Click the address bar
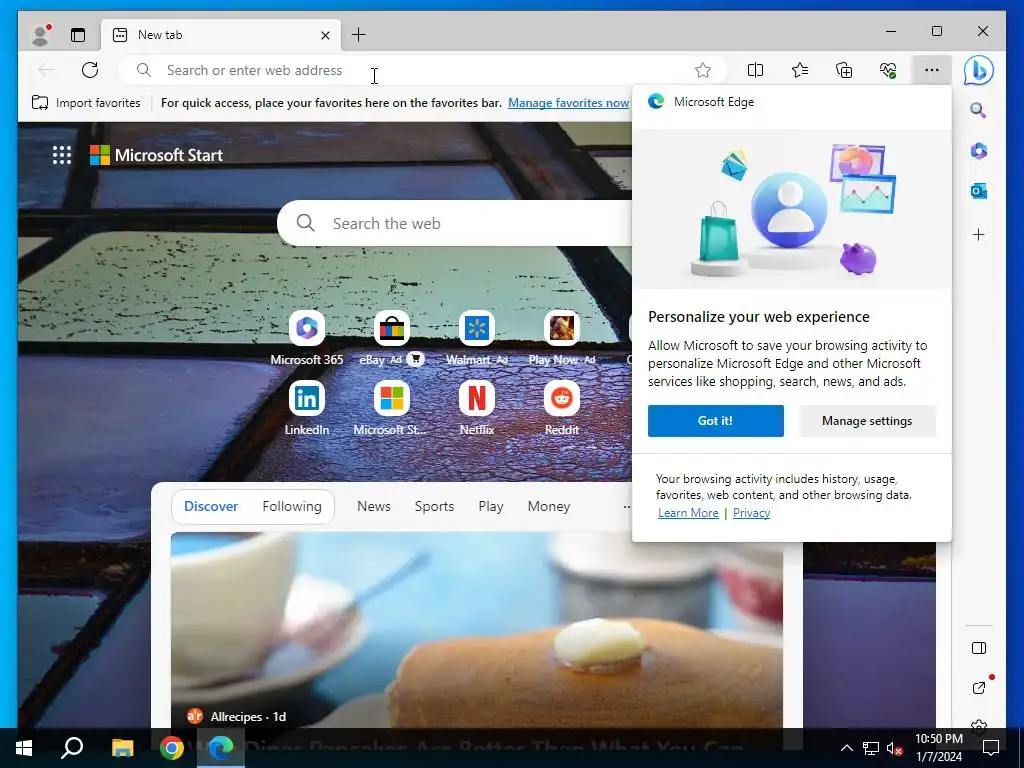Image resolution: width=1024 pixels, height=768 pixels. pos(421,70)
